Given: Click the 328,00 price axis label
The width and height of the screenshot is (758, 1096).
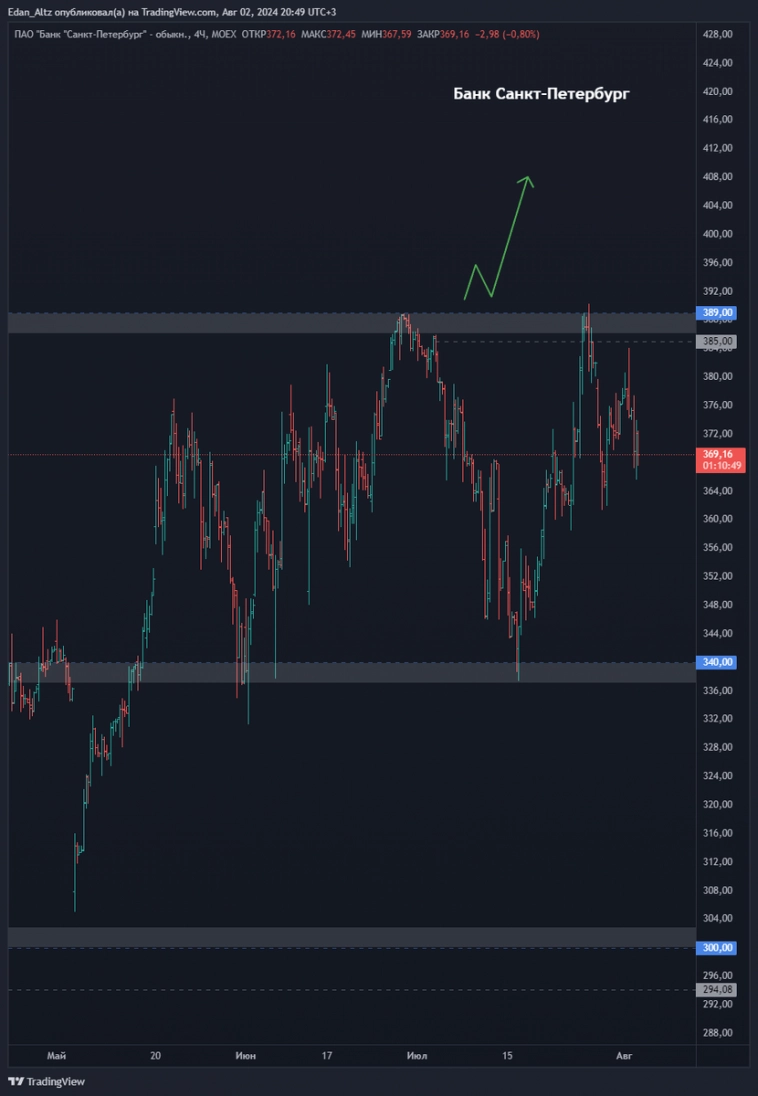Looking at the screenshot, I should coord(718,747).
